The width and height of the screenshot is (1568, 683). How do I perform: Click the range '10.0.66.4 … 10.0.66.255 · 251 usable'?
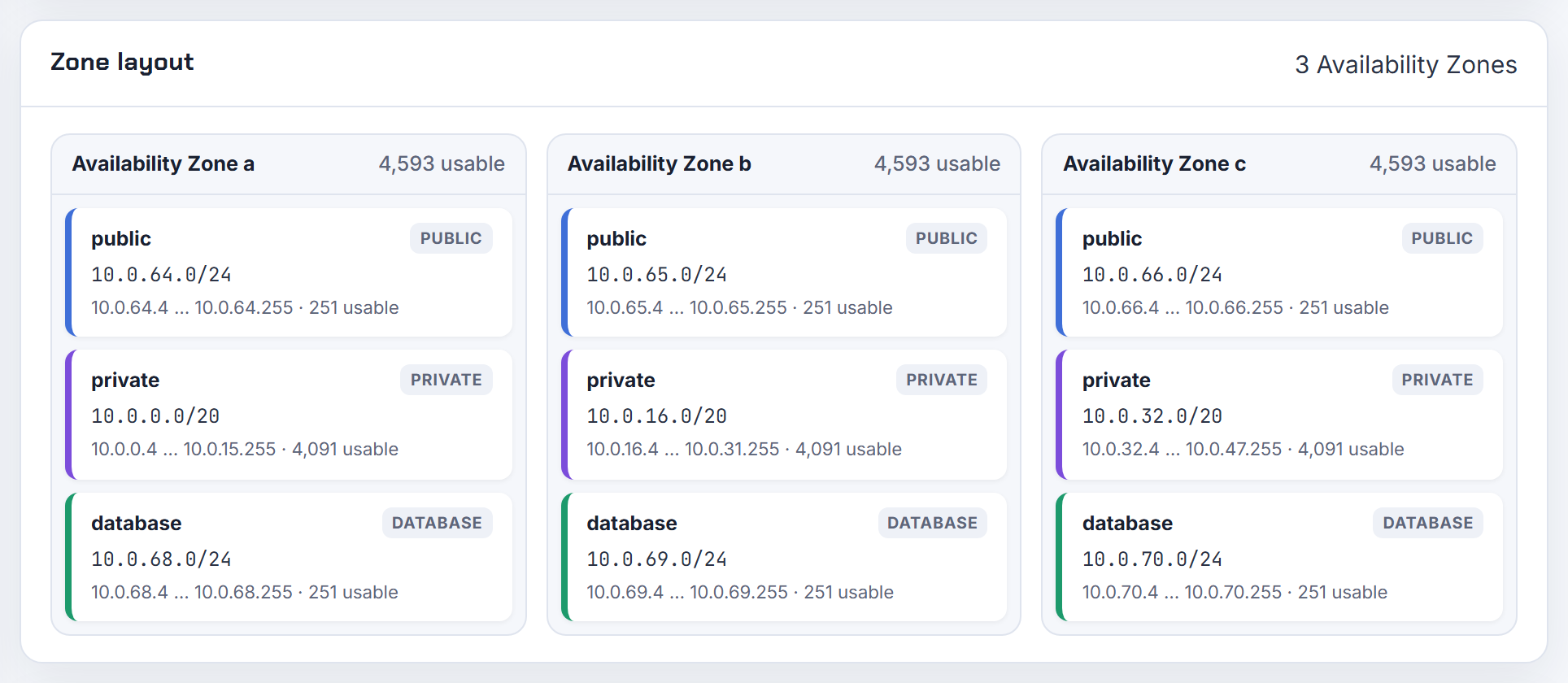pos(1235,308)
